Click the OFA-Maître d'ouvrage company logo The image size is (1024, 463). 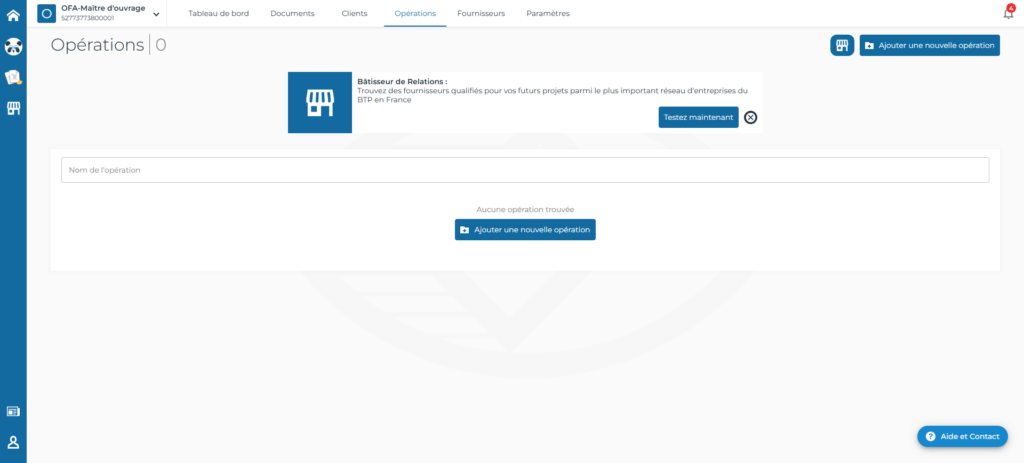[x=47, y=13]
